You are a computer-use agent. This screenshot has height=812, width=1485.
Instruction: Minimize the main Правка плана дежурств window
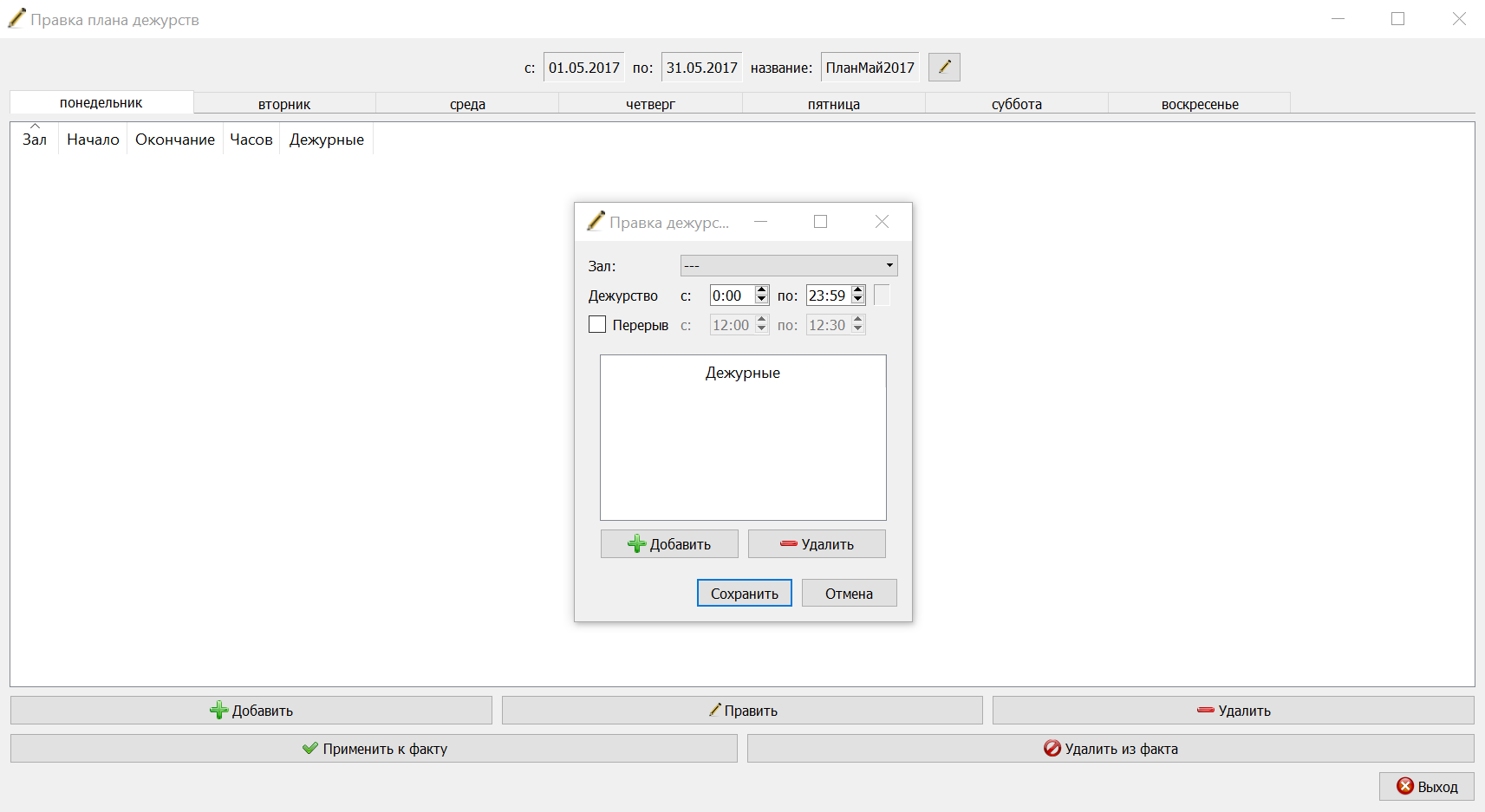coord(1338,19)
